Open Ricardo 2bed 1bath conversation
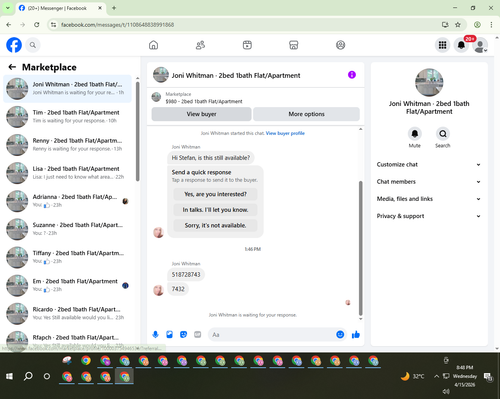This screenshot has height=399, width=500. [67, 313]
